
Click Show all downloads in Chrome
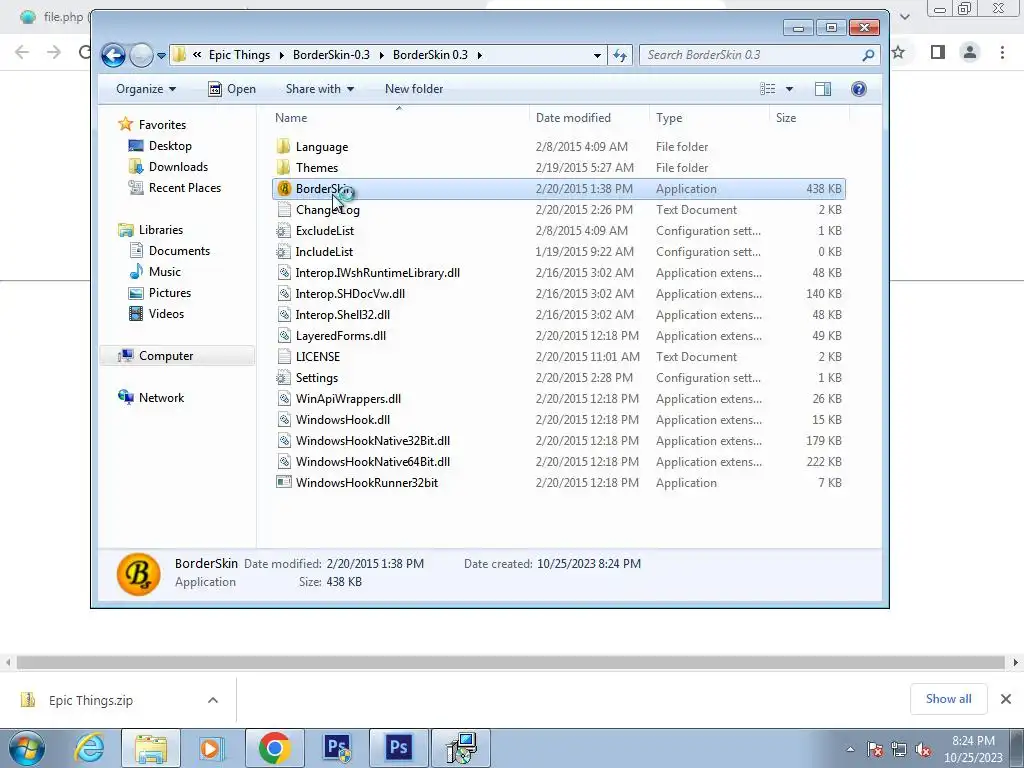(948, 699)
